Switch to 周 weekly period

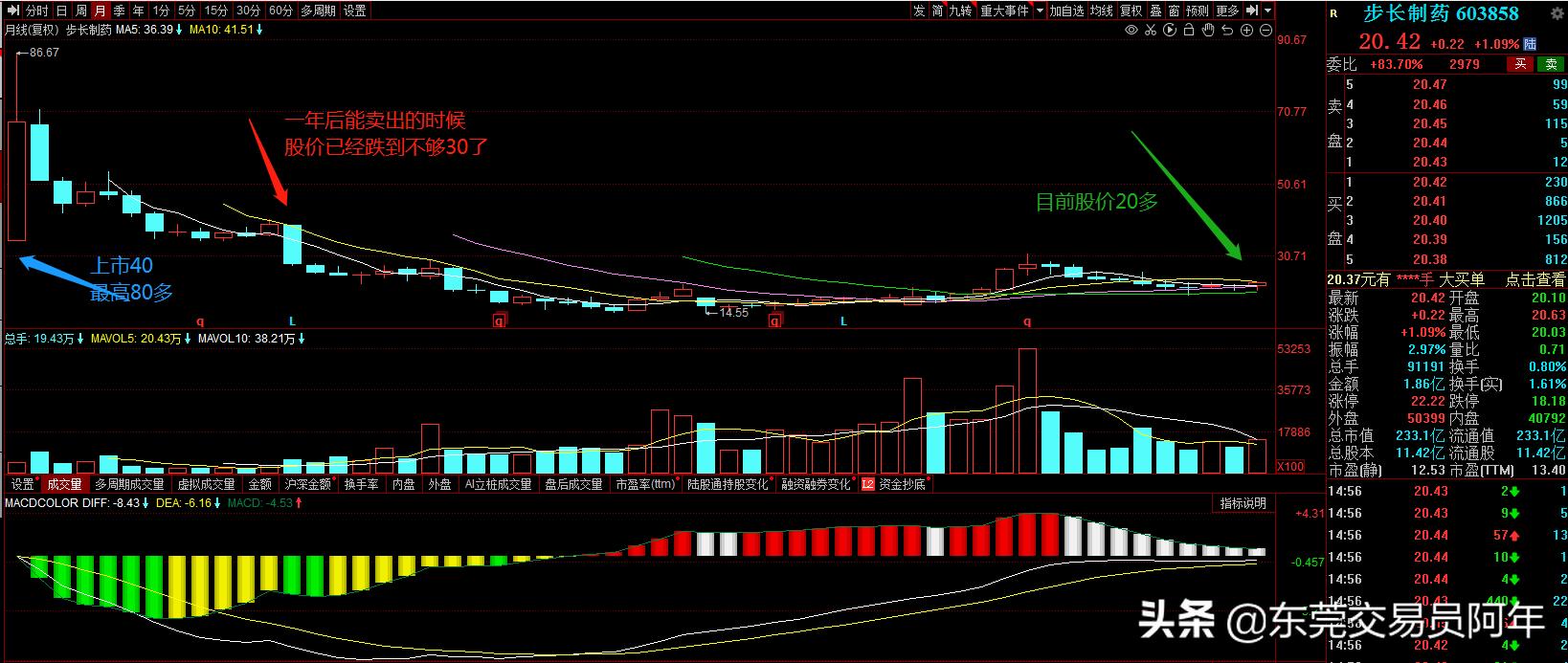point(80,11)
